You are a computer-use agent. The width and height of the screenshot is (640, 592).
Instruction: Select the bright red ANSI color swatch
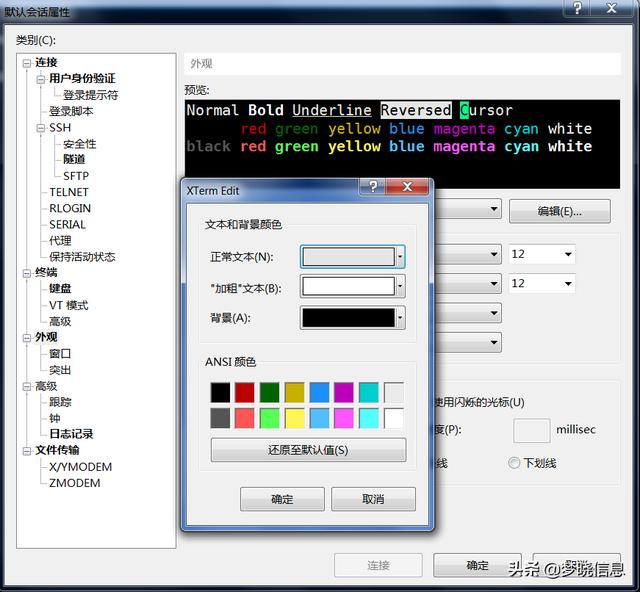tap(245, 418)
